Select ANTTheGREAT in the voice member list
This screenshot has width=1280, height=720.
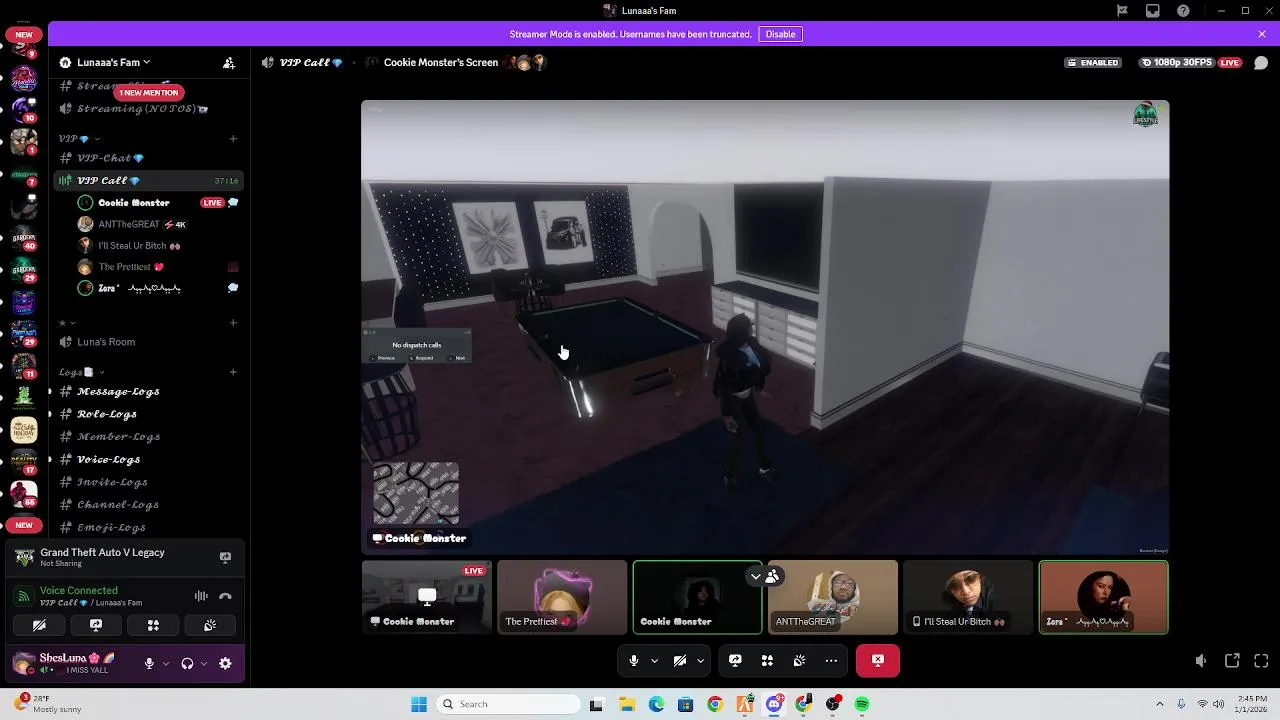pyautogui.click(x=157, y=225)
